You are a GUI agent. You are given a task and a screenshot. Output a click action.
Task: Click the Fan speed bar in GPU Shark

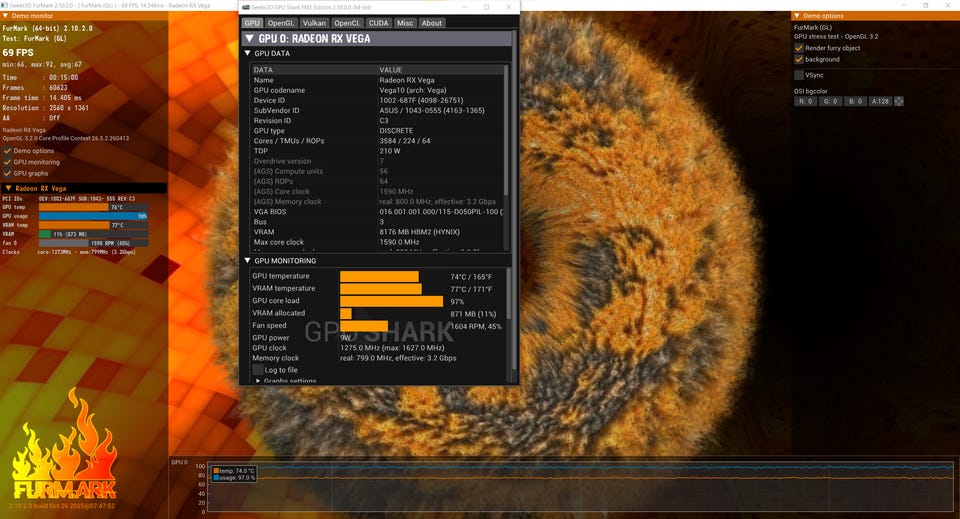(364, 326)
